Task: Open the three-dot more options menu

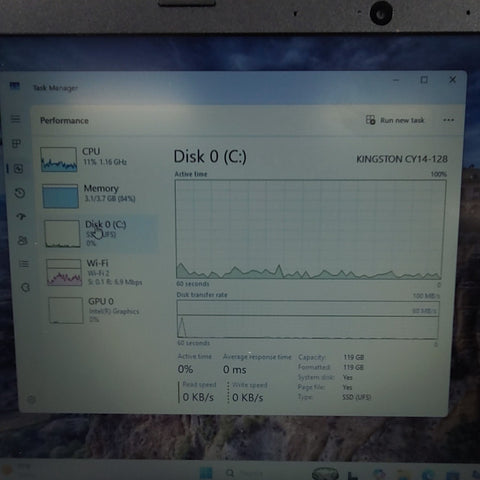Action: click(x=448, y=120)
